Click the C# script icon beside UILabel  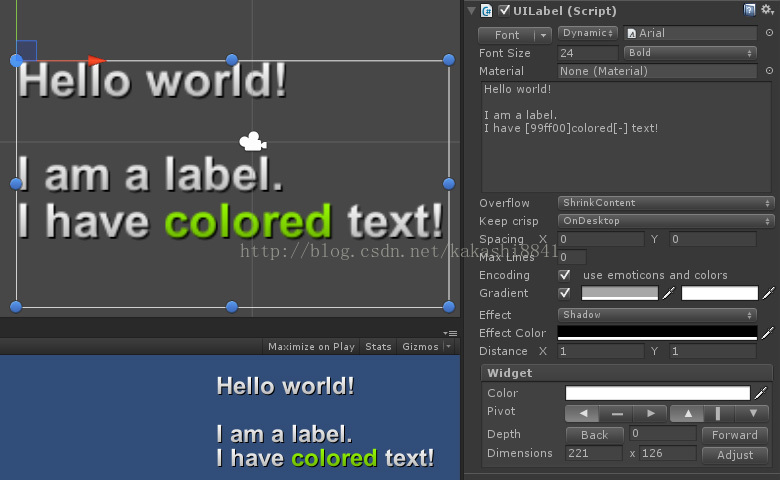click(x=487, y=10)
